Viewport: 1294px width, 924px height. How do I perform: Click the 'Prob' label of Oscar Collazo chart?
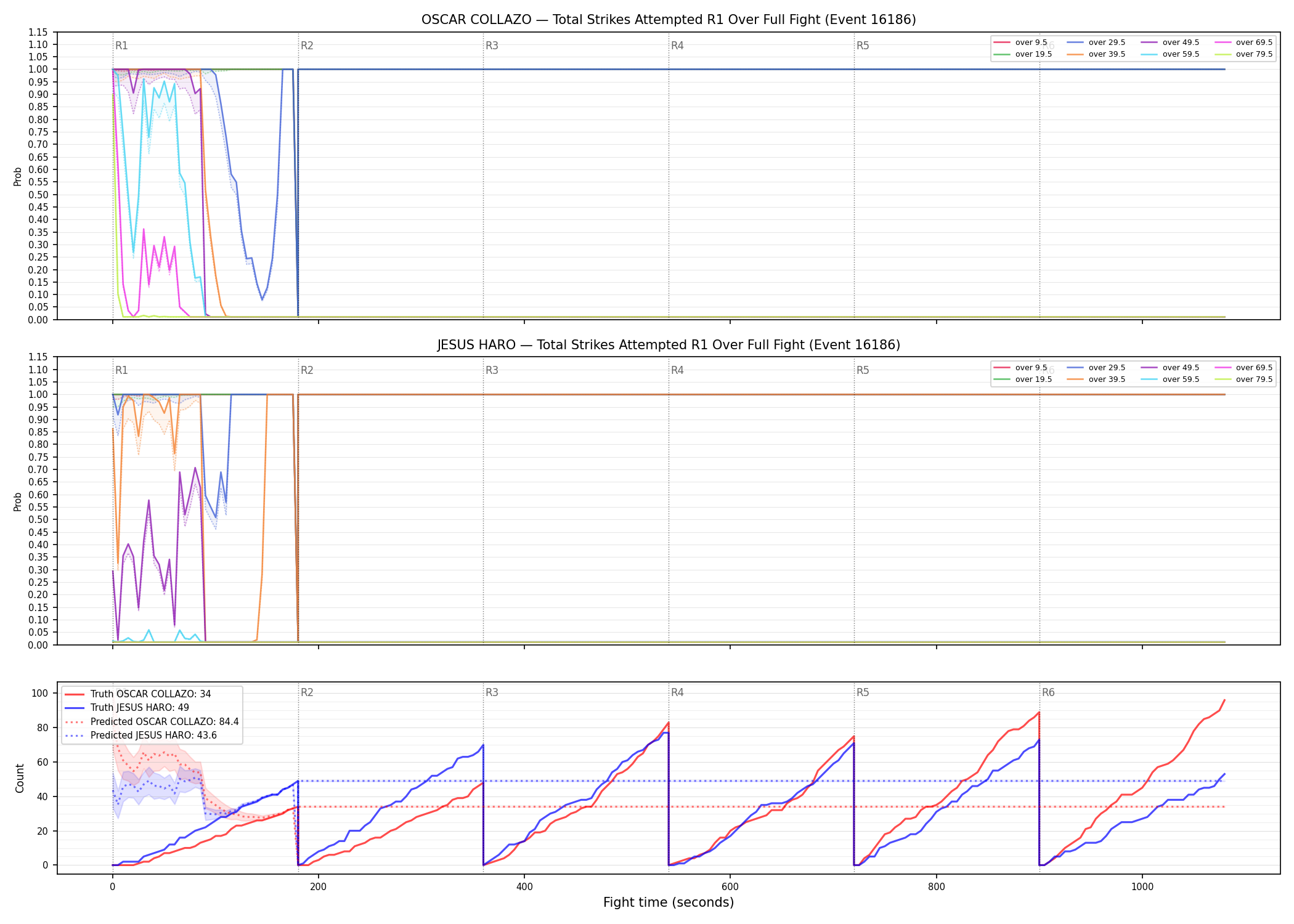(18, 176)
